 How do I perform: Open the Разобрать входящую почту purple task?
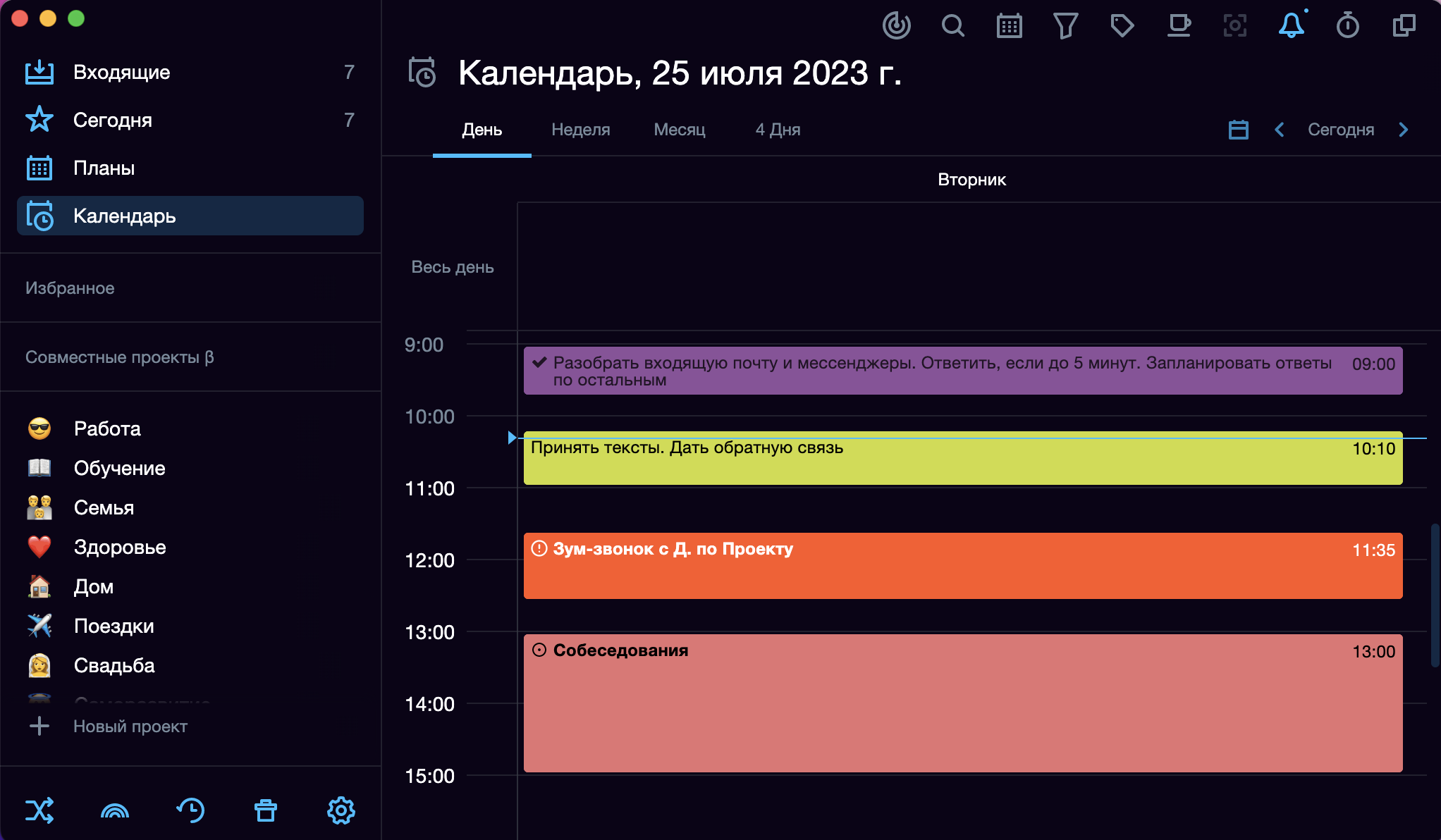click(963, 371)
